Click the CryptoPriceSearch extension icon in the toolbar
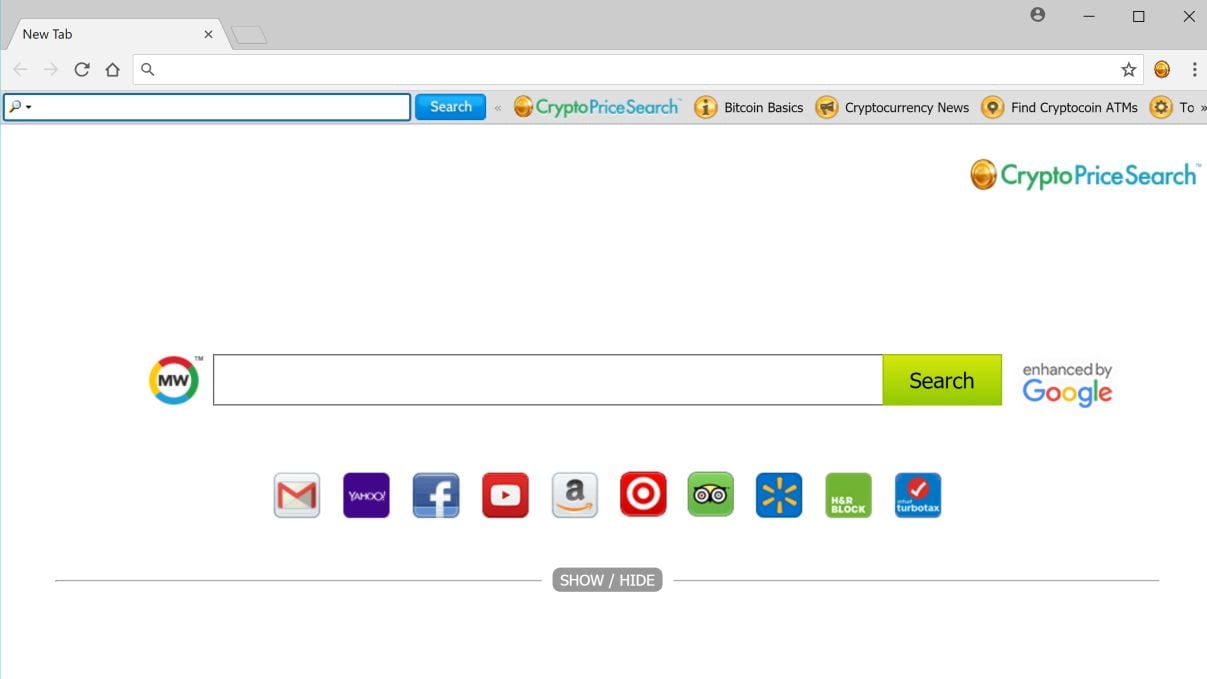Image resolution: width=1207 pixels, height=679 pixels. click(x=1162, y=69)
